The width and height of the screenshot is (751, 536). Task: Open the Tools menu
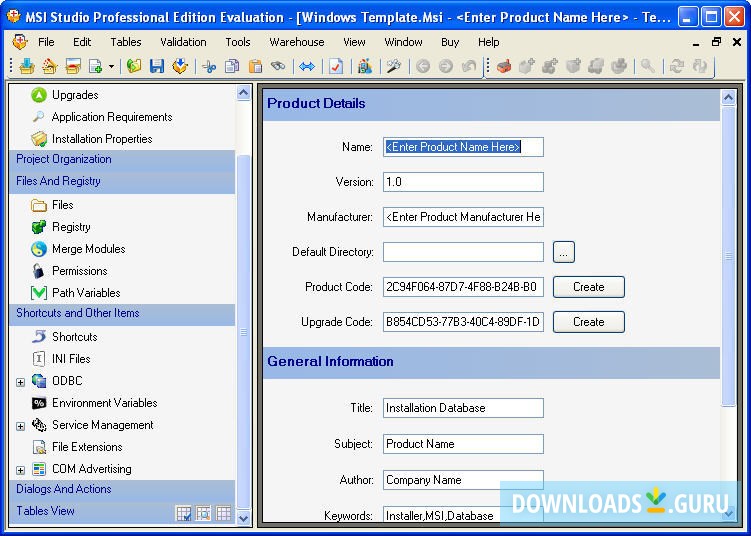pyautogui.click(x=238, y=42)
